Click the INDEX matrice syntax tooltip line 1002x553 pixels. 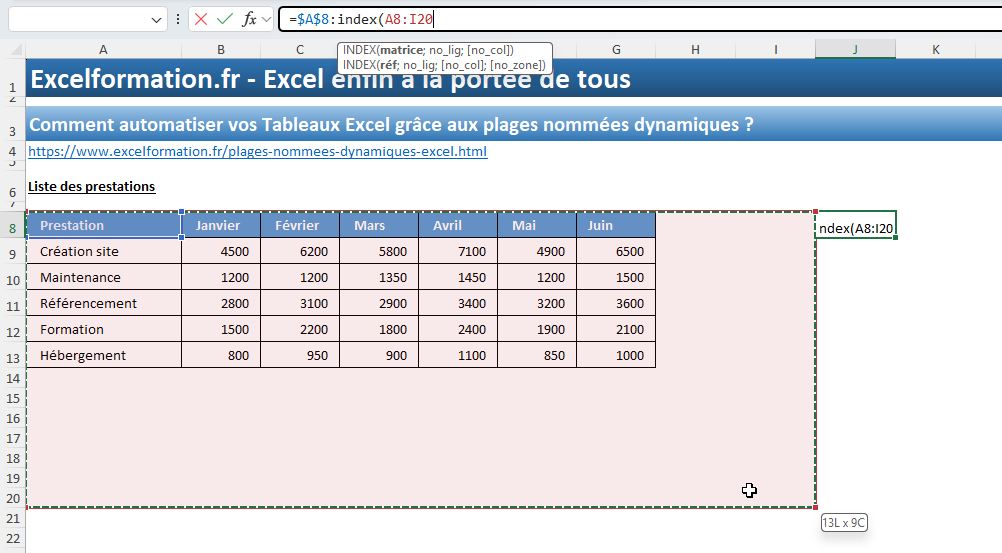[x=428, y=50]
